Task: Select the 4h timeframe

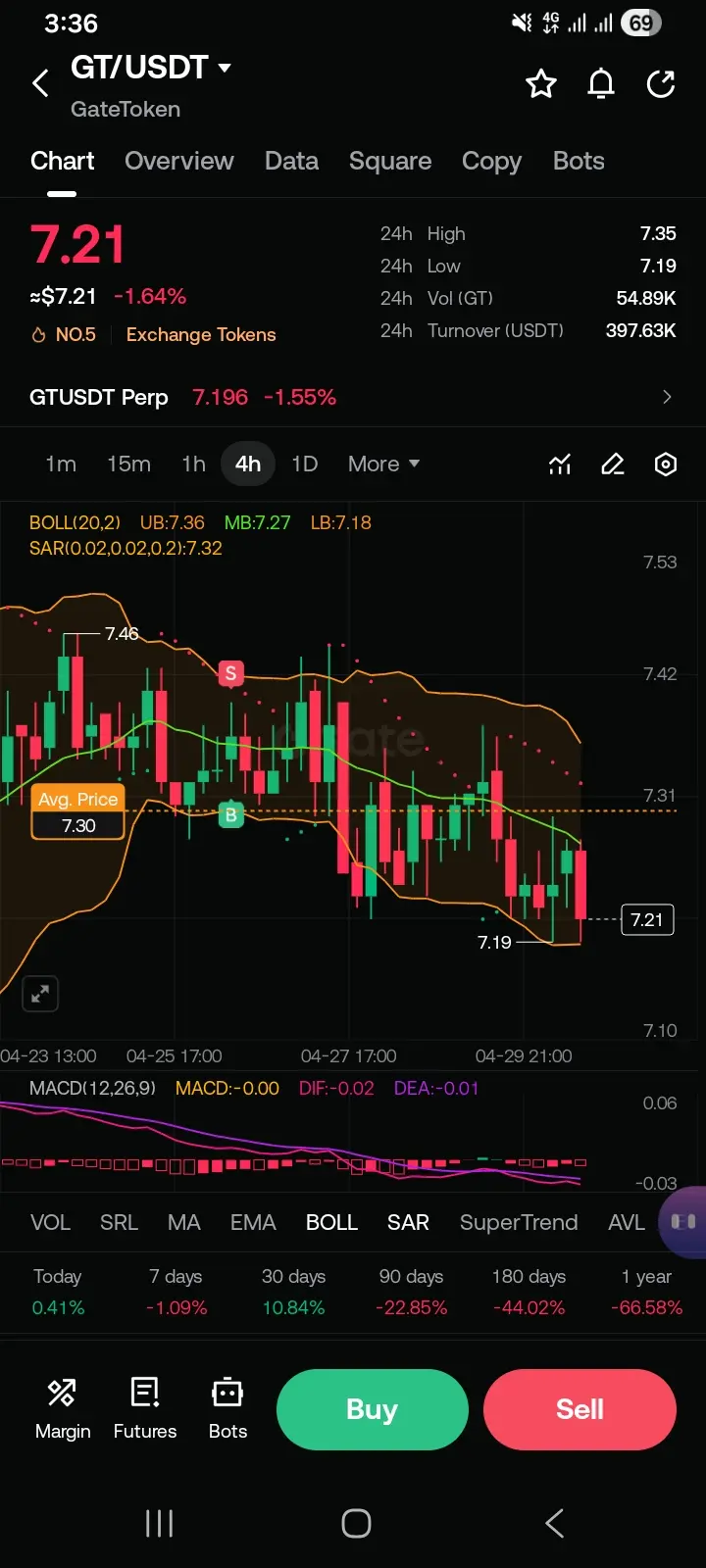Action: [x=248, y=464]
